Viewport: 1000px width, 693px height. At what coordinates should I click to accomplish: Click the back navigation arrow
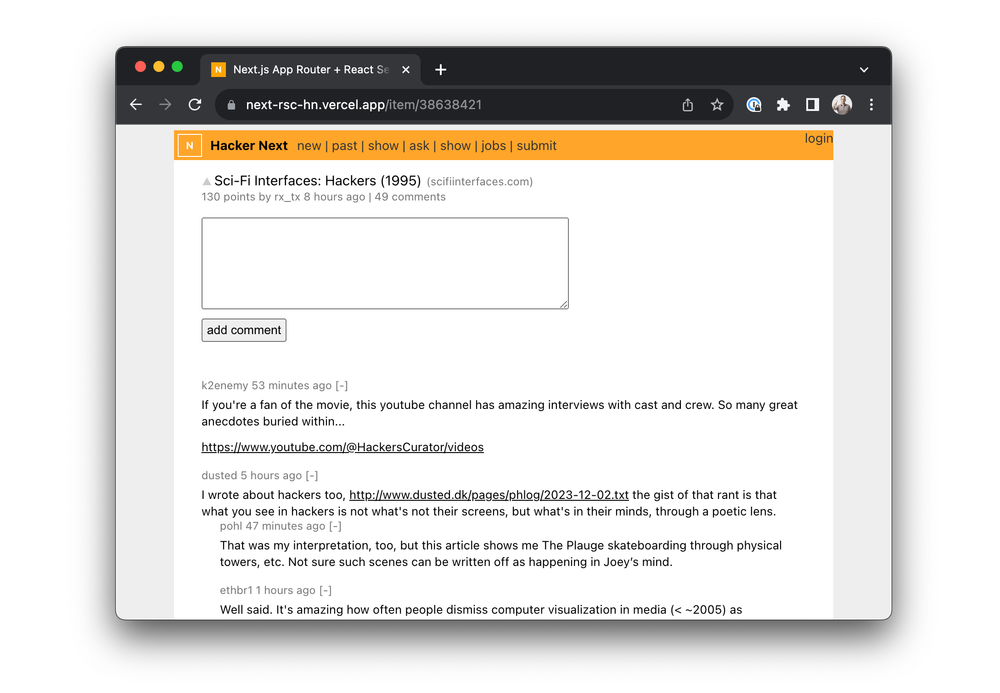coord(136,104)
